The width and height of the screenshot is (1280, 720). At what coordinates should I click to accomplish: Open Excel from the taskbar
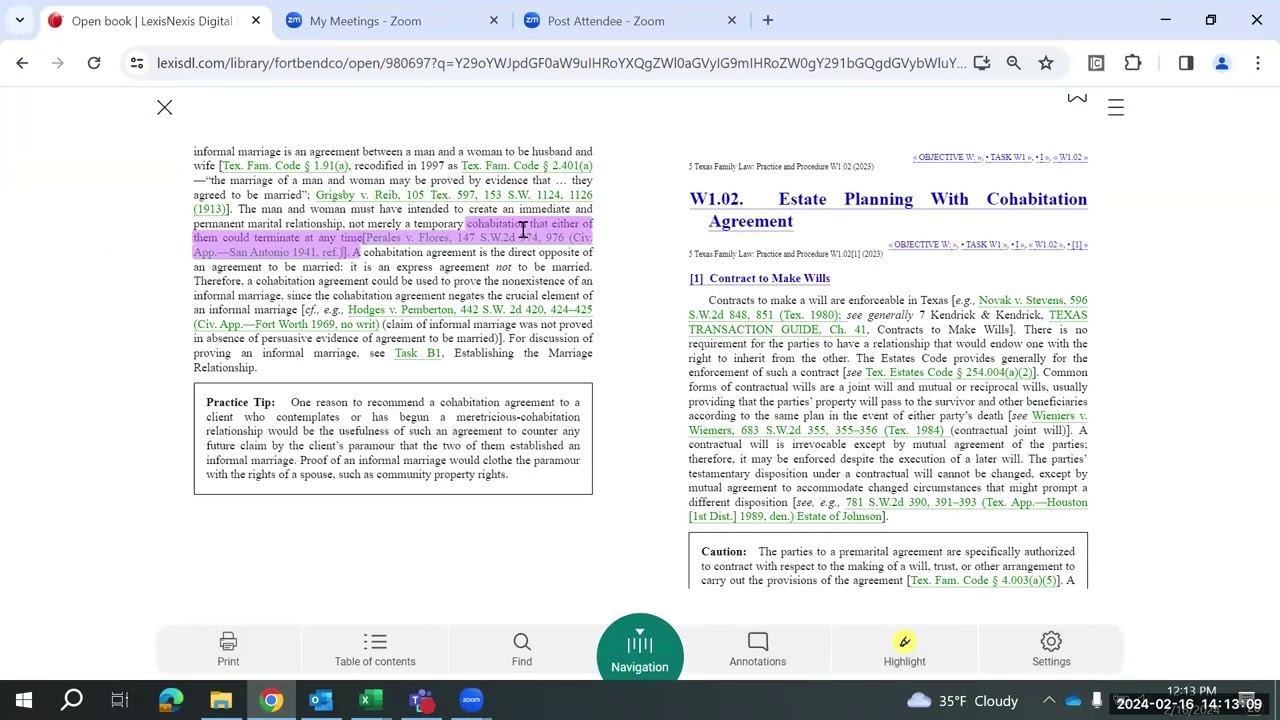tap(371, 700)
